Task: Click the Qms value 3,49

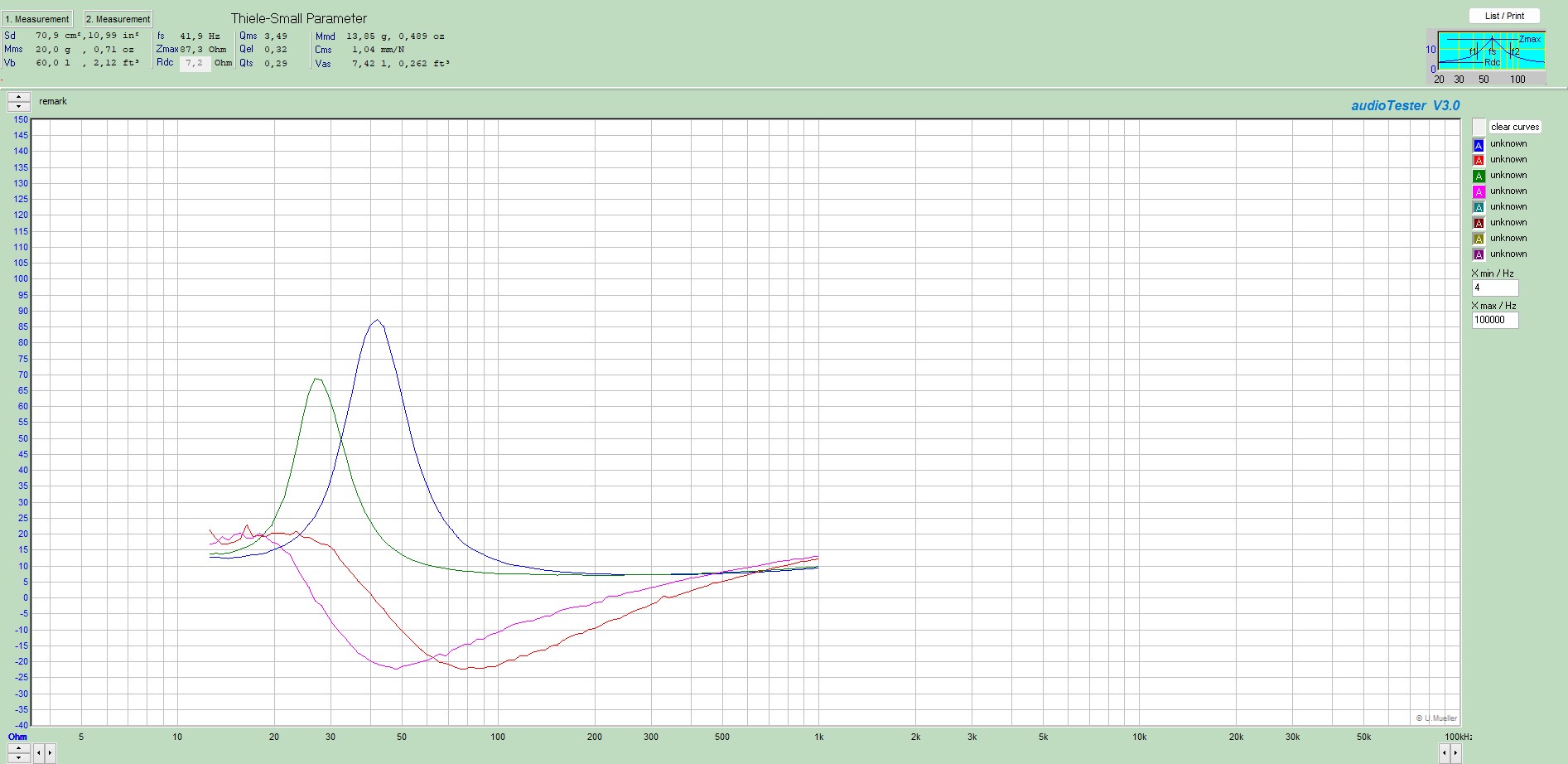Action: coord(276,36)
